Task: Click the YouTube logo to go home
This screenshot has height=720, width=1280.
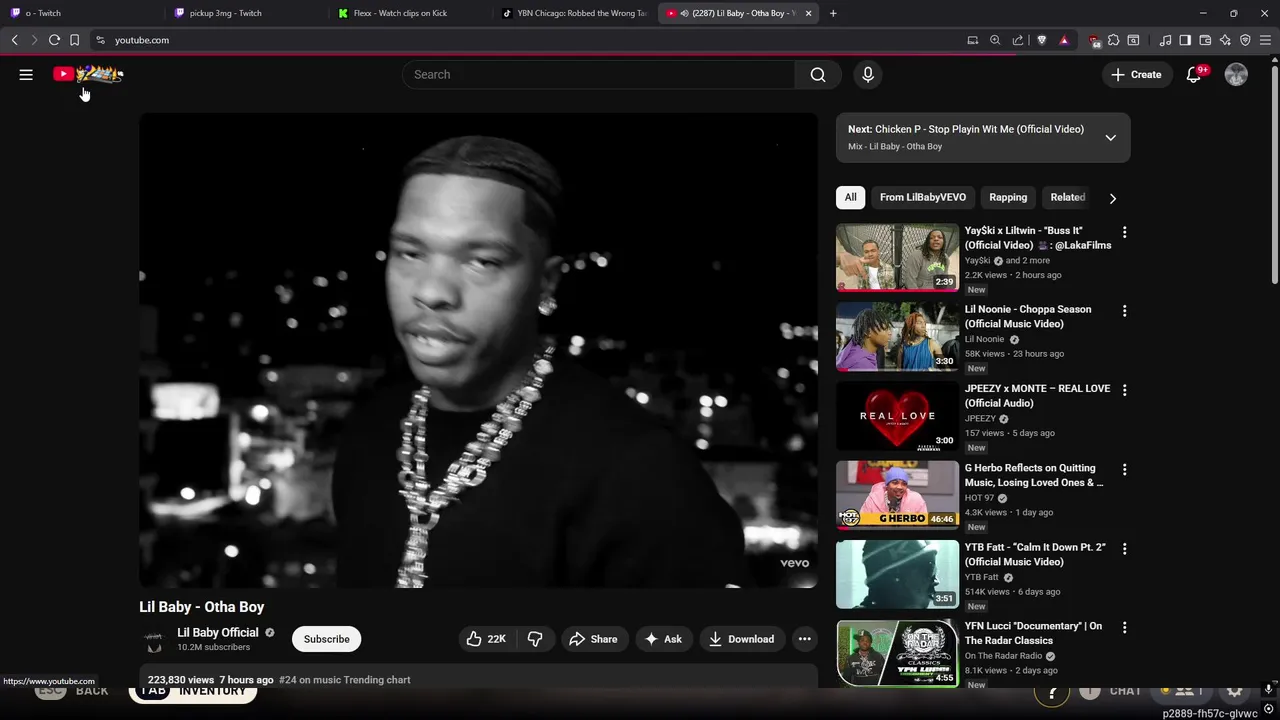Action: (89, 74)
